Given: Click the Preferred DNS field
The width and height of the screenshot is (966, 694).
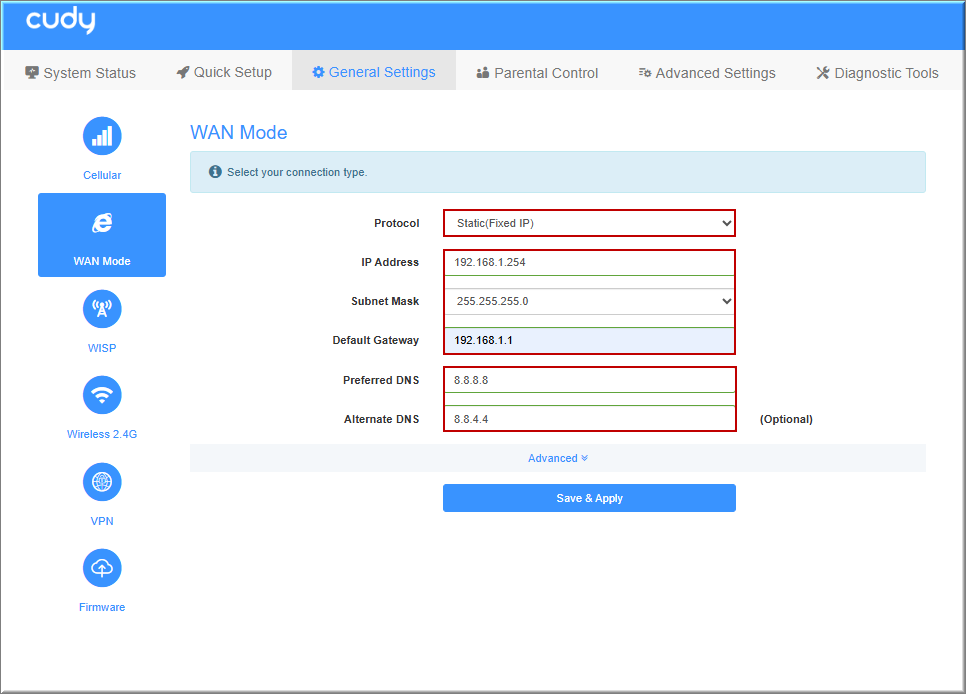Looking at the screenshot, I should [589, 380].
